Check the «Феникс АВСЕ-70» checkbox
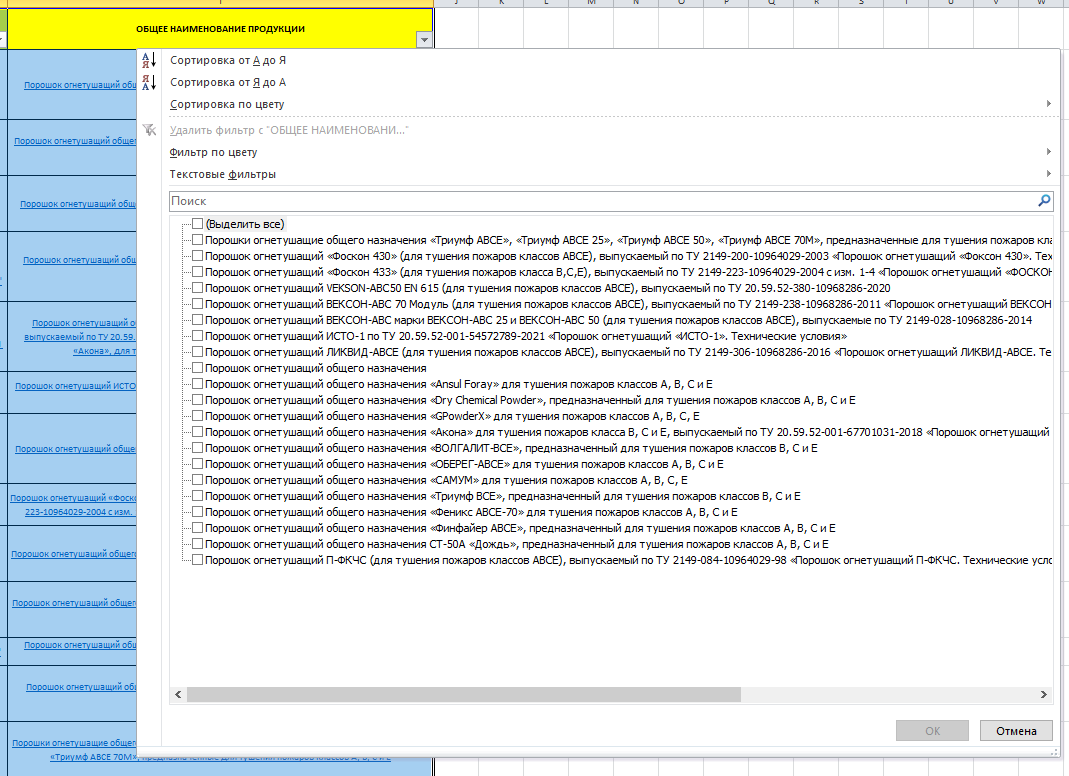The height and width of the screenshot is (776, 1069). (x=197, y=512)
